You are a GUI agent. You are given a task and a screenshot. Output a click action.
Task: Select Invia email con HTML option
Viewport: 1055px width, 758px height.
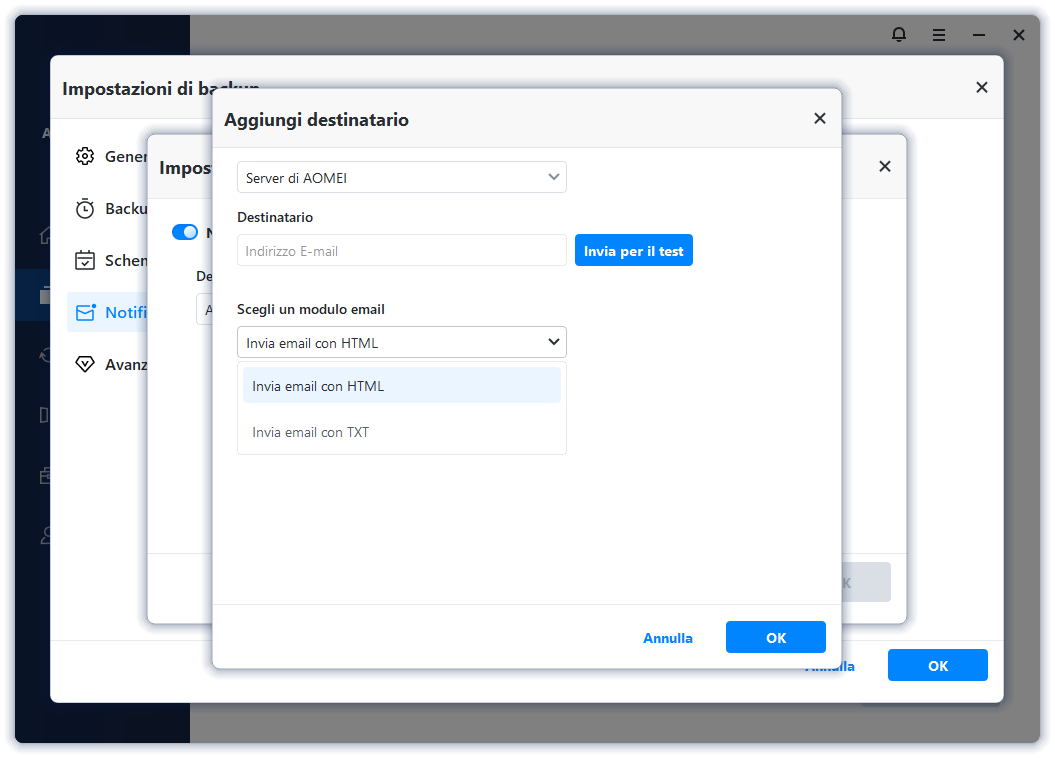(x=402, y=386)
